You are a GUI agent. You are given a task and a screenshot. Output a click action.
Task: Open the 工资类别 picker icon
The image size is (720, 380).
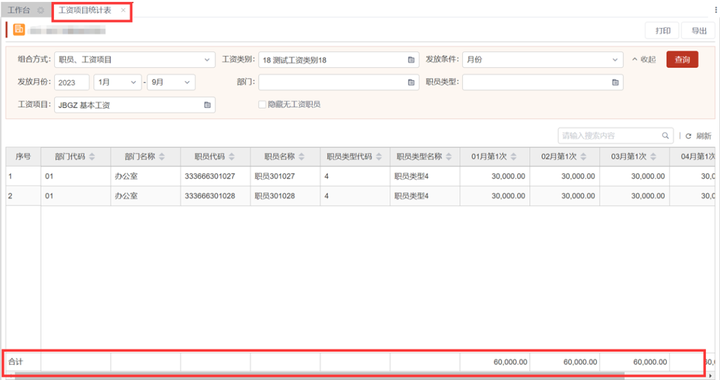pos(411,60)
